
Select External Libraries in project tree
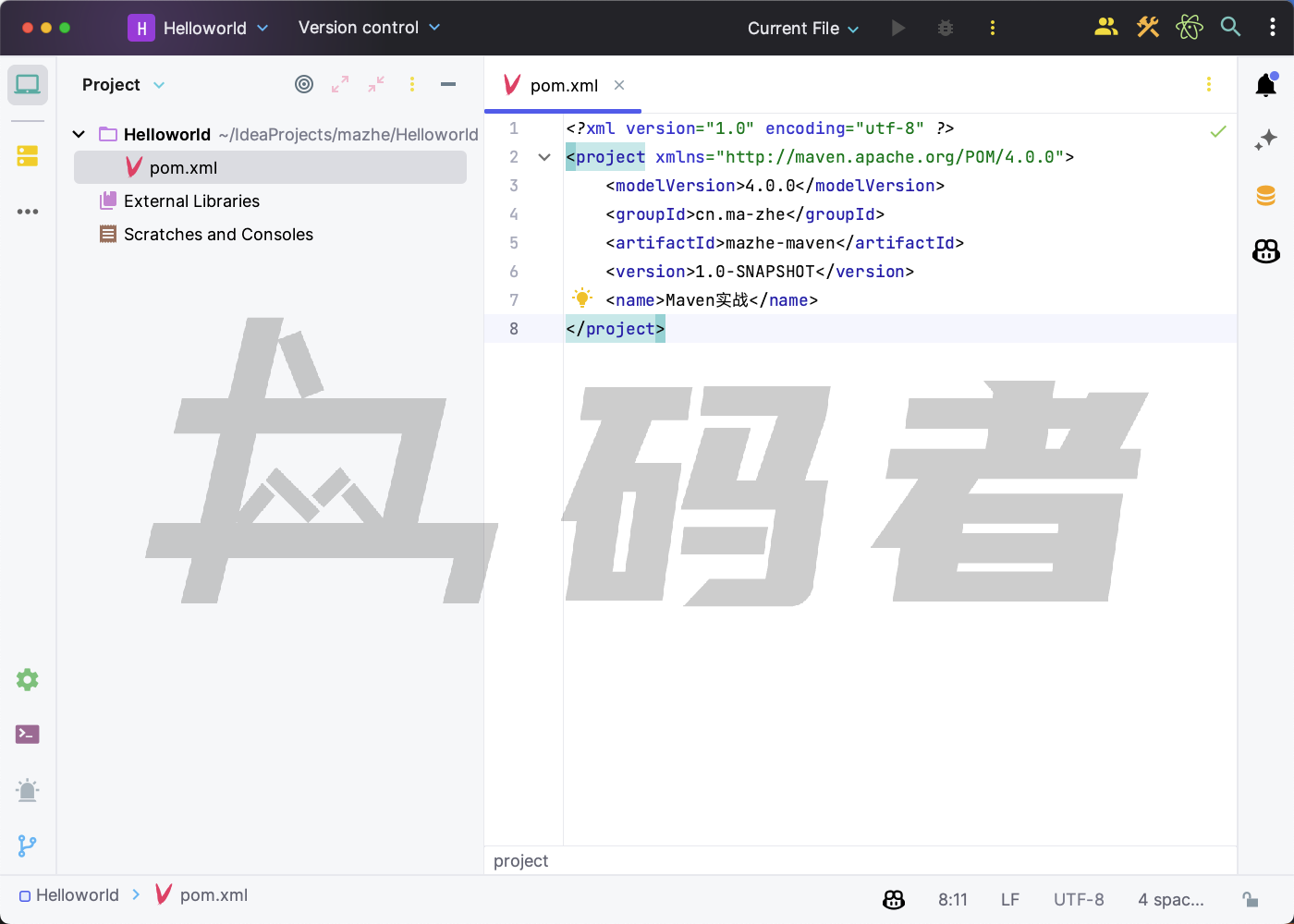[191, 201]
